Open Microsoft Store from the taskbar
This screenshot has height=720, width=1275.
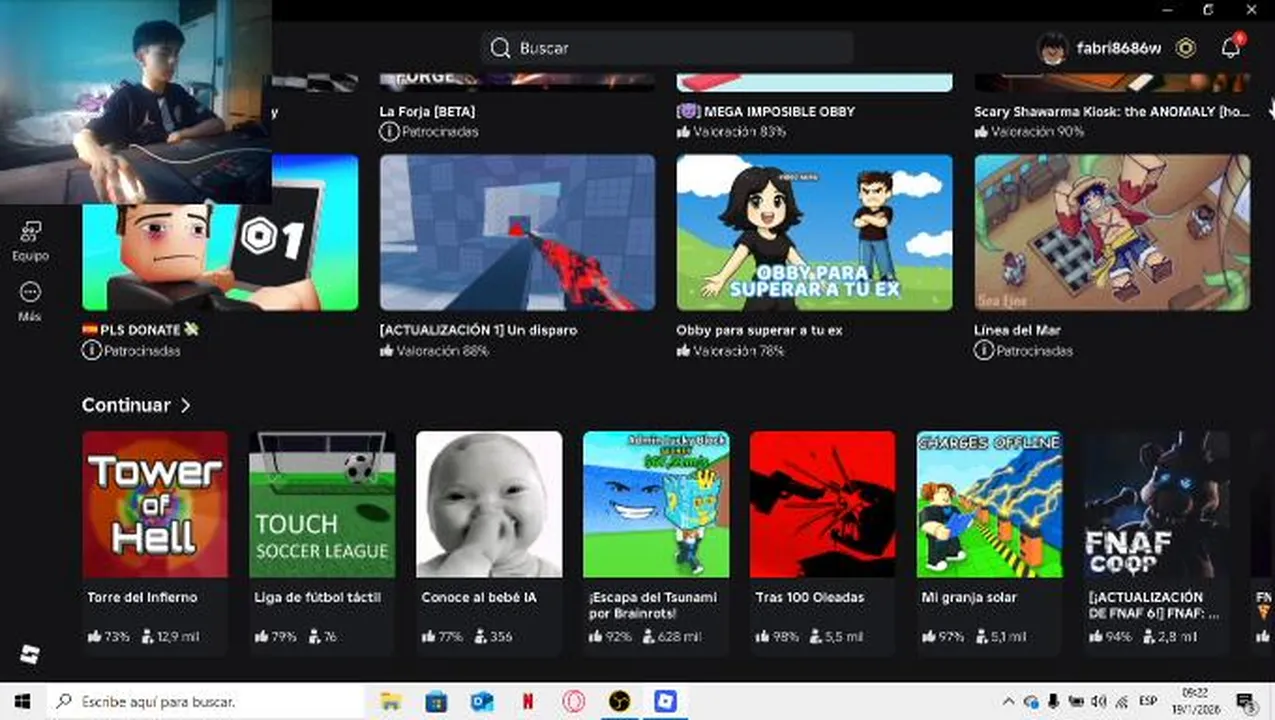click(436, 702)
